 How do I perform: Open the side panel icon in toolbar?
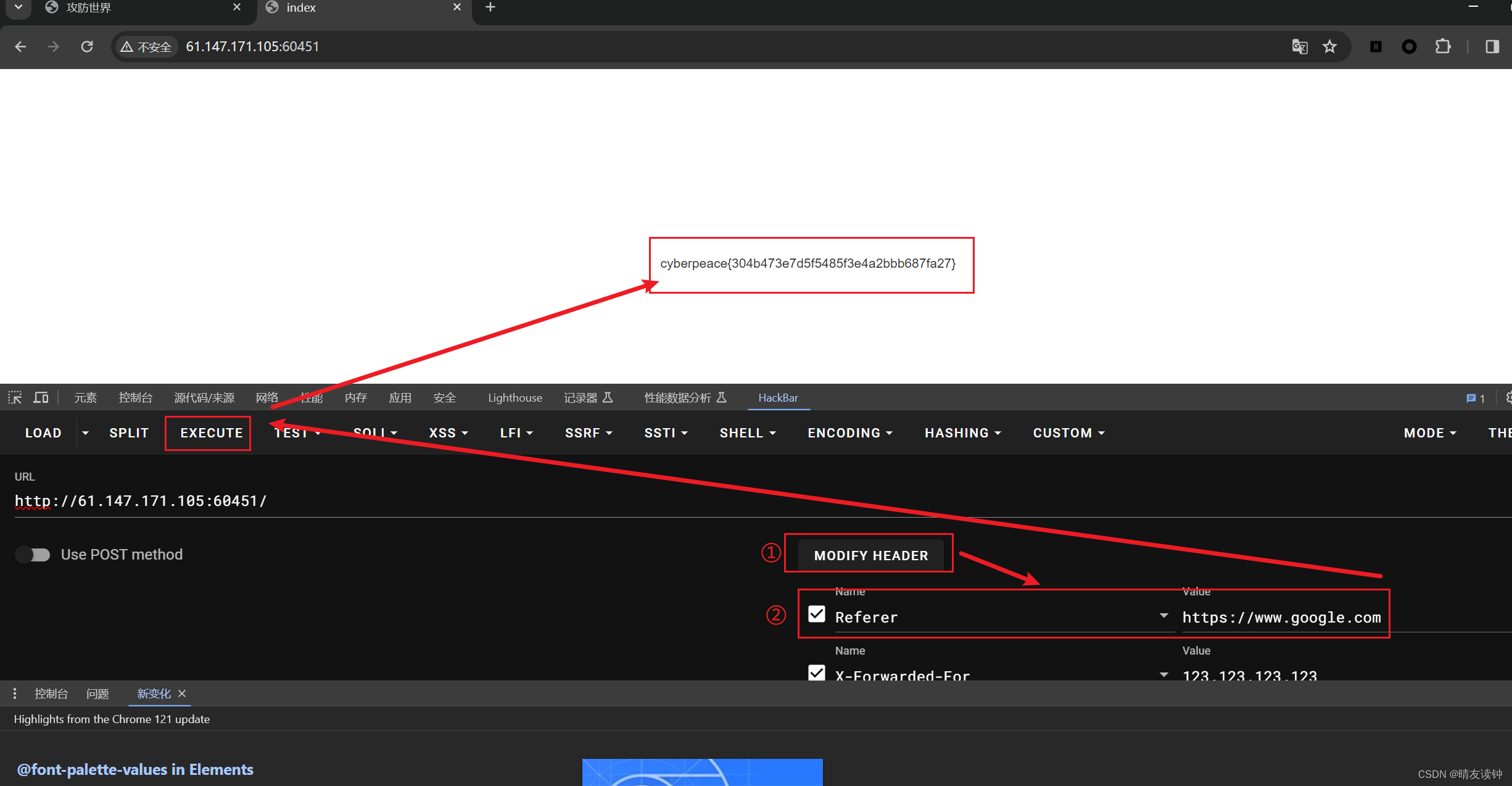tap(1492, 46)
